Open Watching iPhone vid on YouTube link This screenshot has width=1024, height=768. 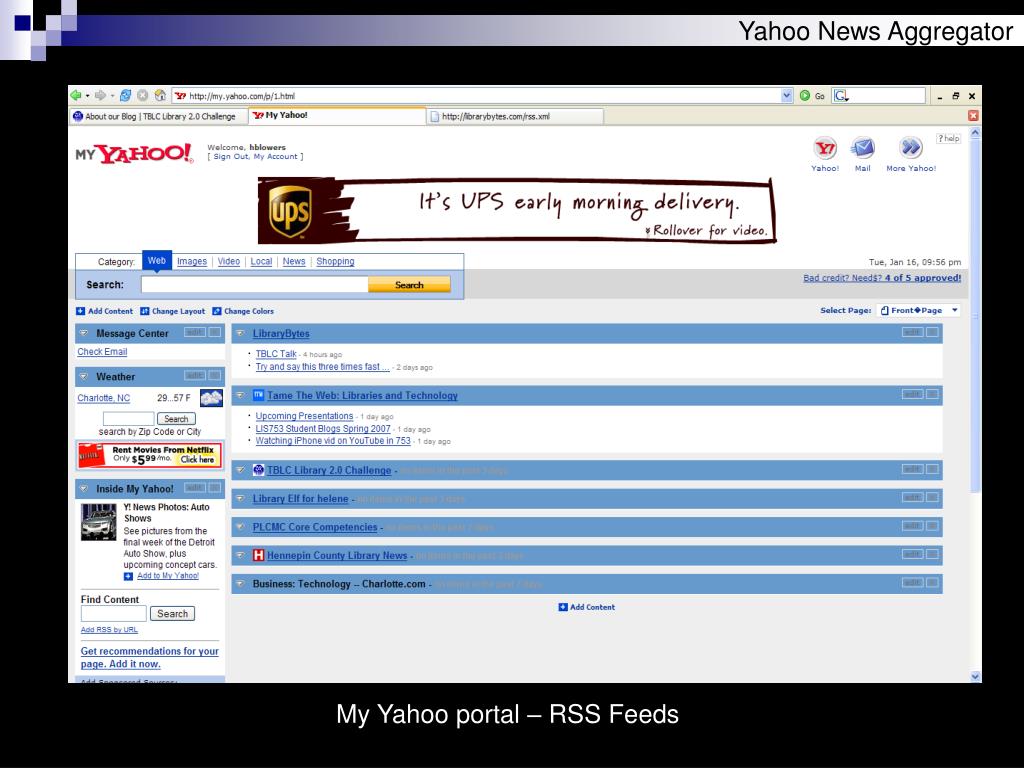[333, 441]
